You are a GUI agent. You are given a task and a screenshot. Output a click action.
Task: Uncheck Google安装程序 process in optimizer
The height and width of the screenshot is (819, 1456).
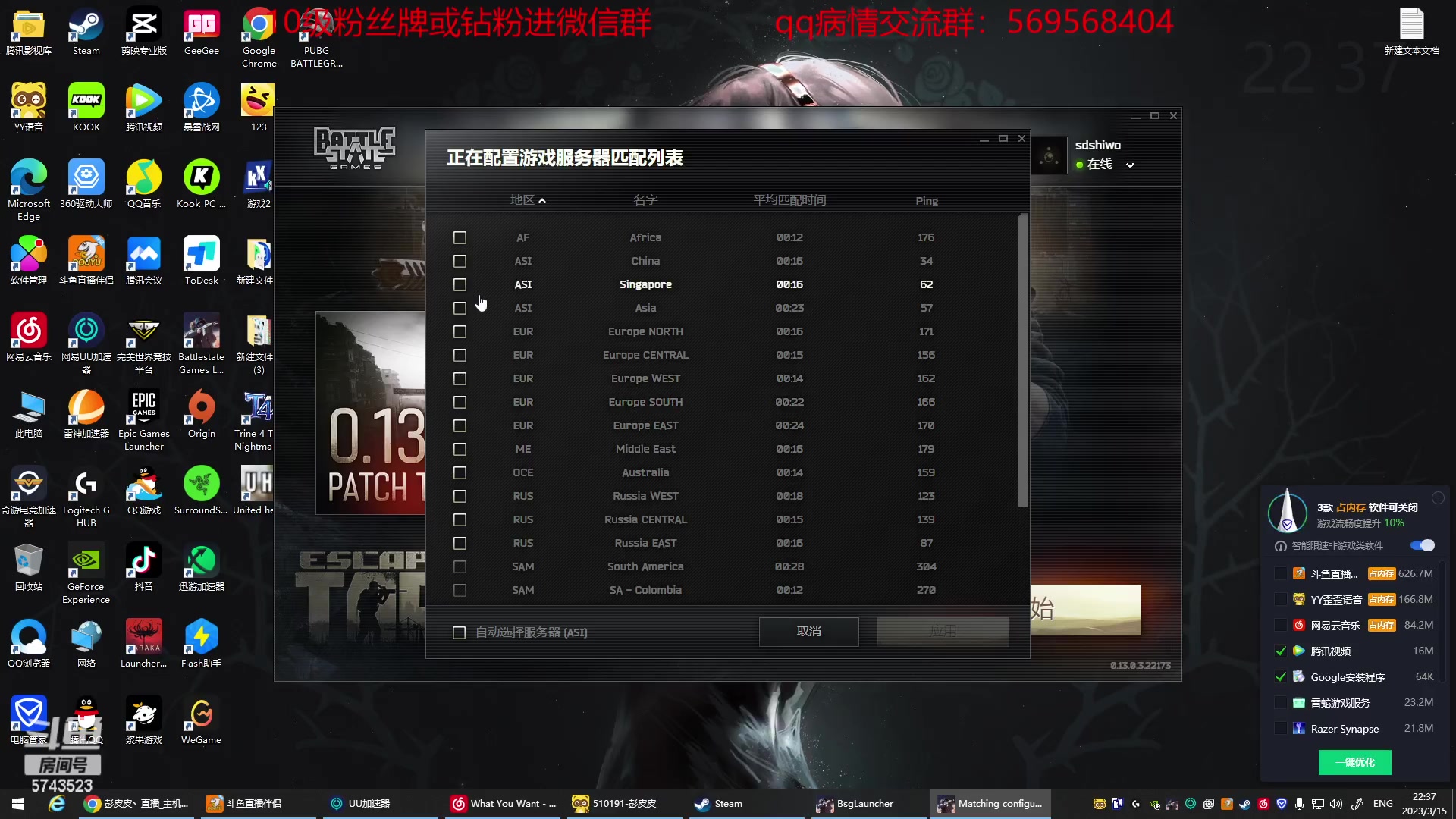[x=1280, y=677]
